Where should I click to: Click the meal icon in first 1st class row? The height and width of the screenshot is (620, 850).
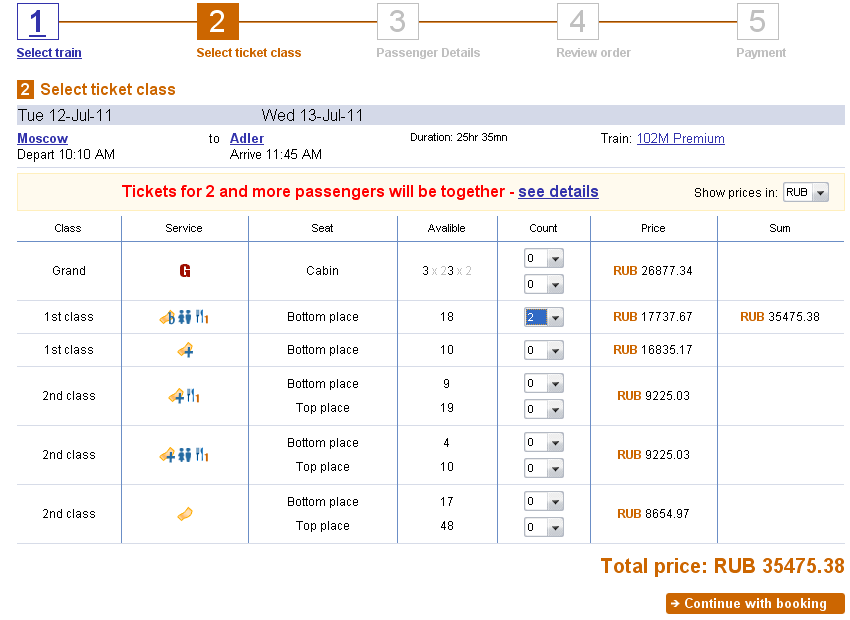pos(202,317)
